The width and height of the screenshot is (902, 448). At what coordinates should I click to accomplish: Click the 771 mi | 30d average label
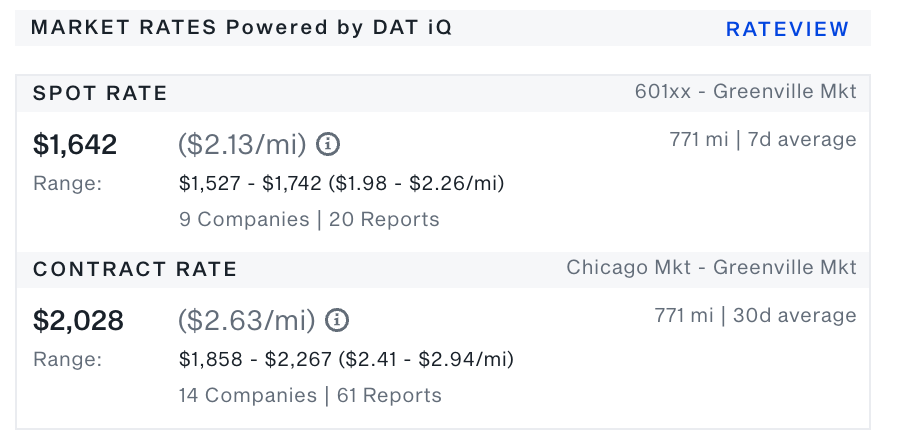(x=755, y=316)
